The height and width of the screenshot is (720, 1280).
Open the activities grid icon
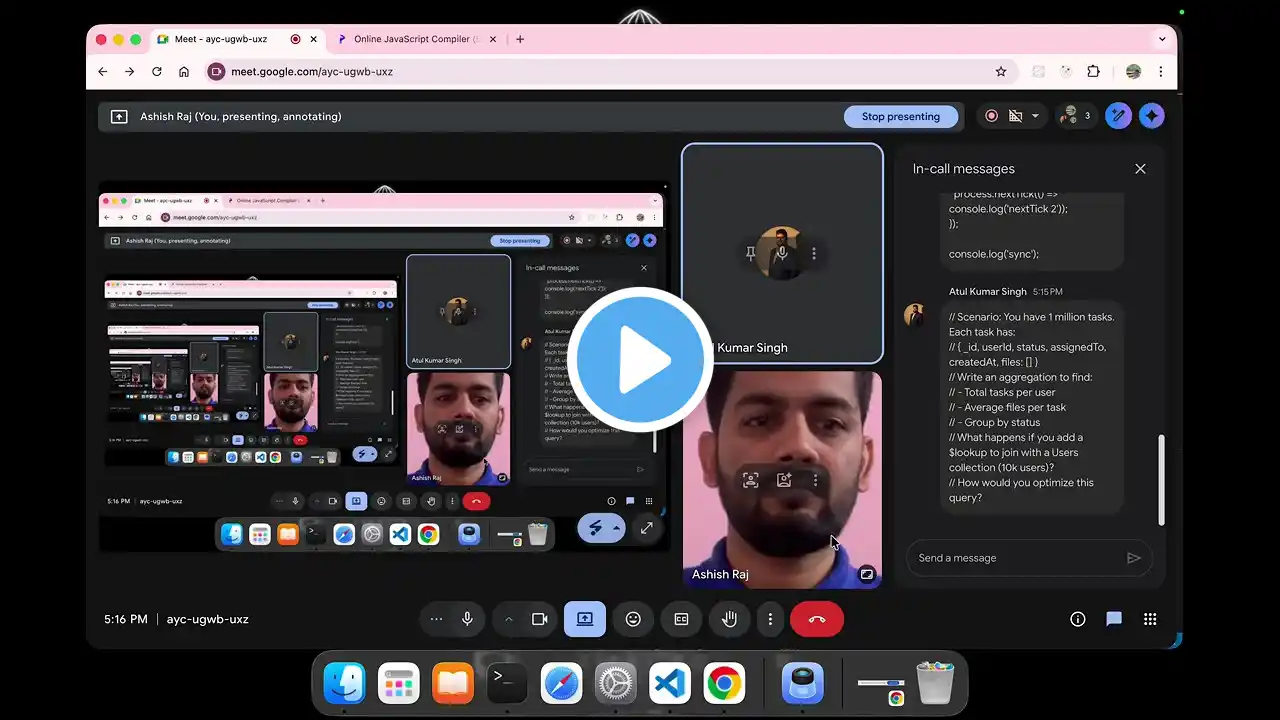point(1150,619)
